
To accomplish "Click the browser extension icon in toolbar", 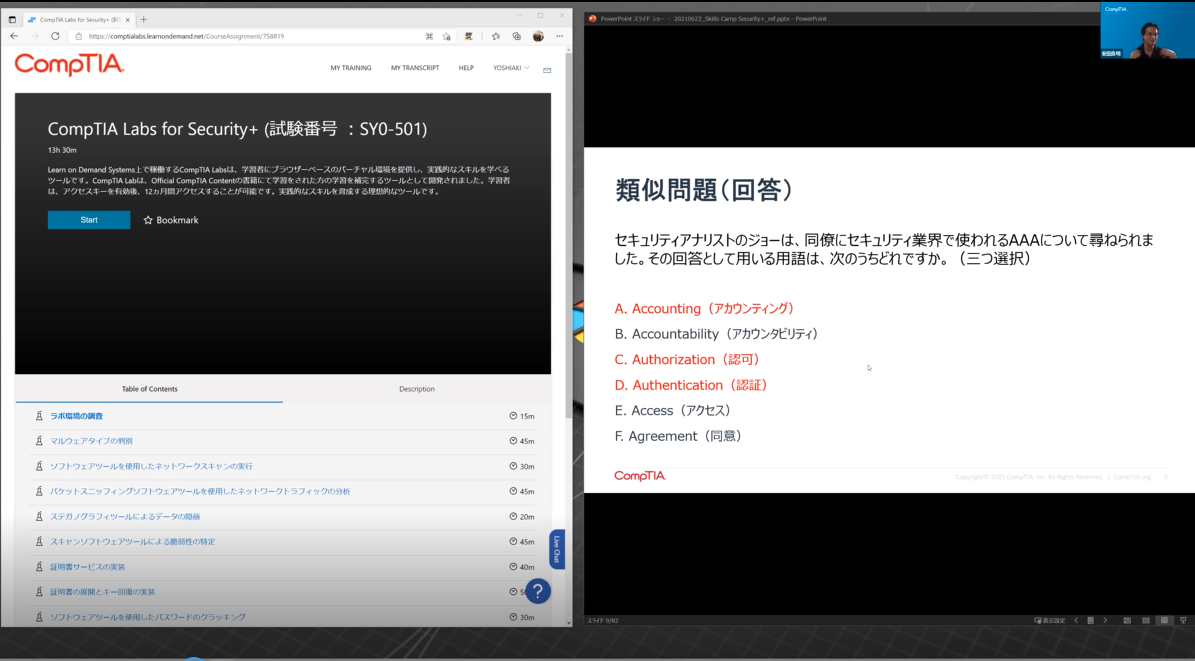I will [x=469, y=36].
